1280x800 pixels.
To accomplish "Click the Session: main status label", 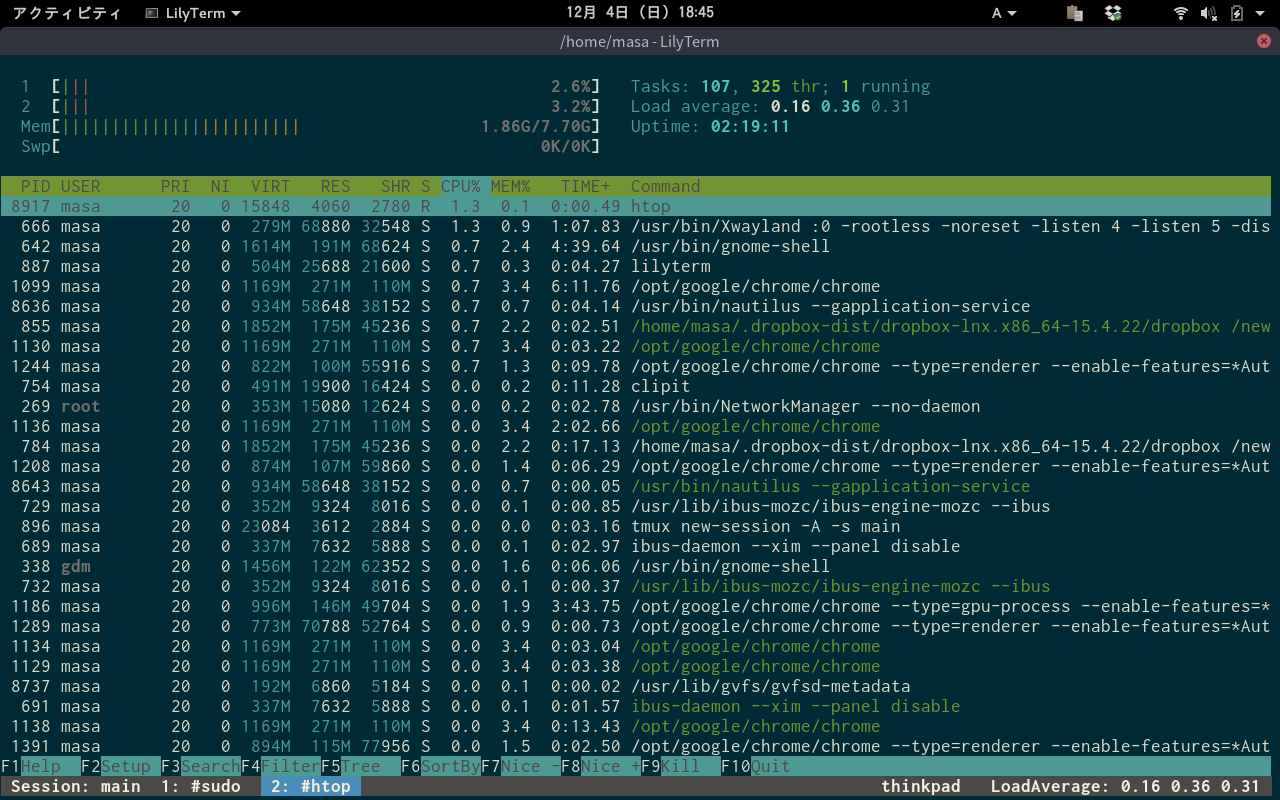I will coord(76,786).
